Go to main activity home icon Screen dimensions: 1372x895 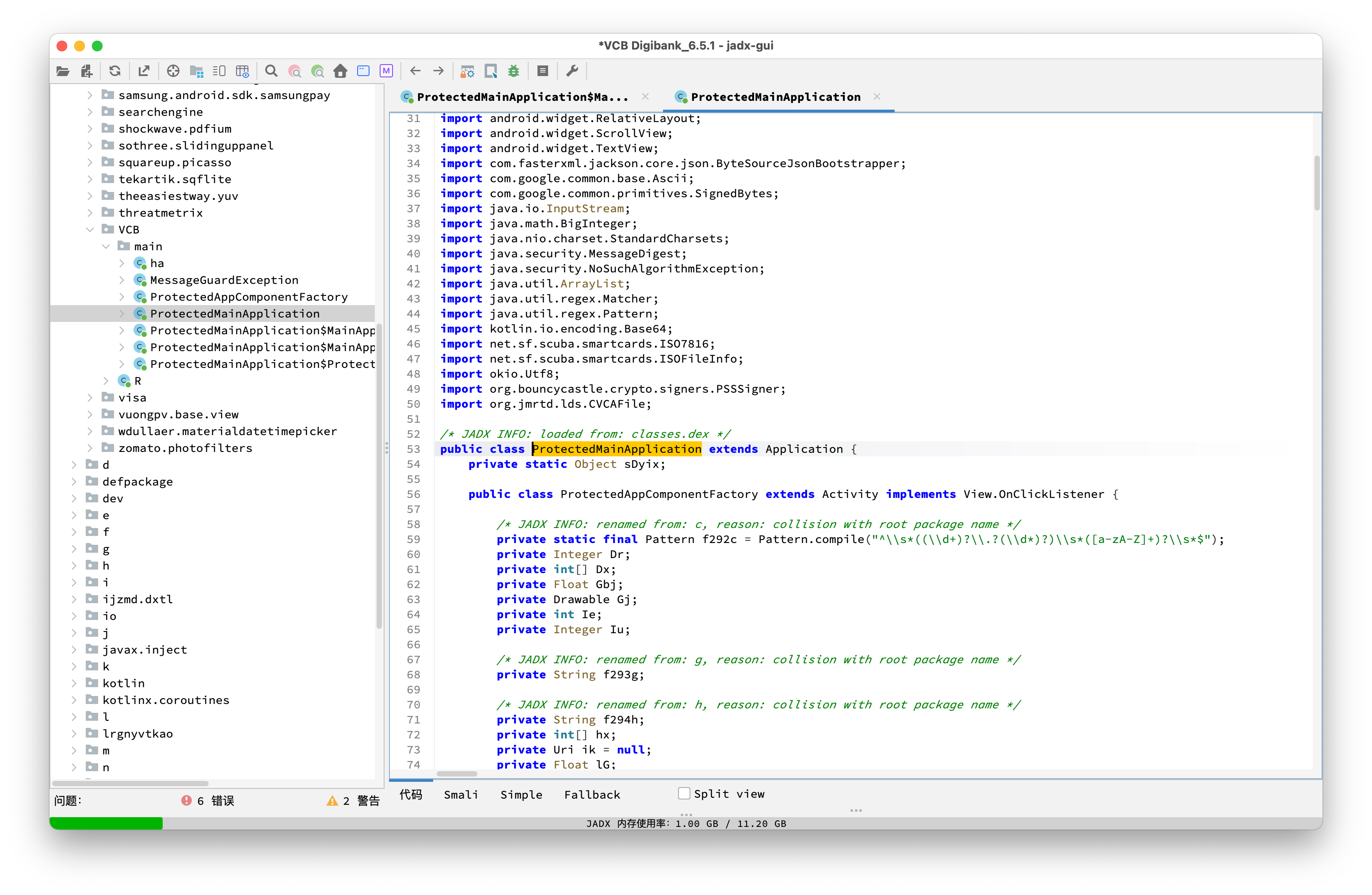tap(340, 71)
